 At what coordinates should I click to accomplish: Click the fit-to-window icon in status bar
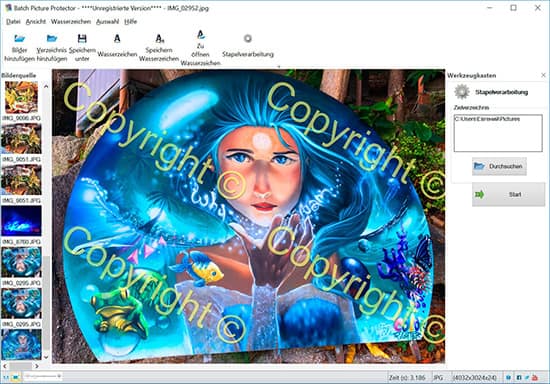coord(16,377)
